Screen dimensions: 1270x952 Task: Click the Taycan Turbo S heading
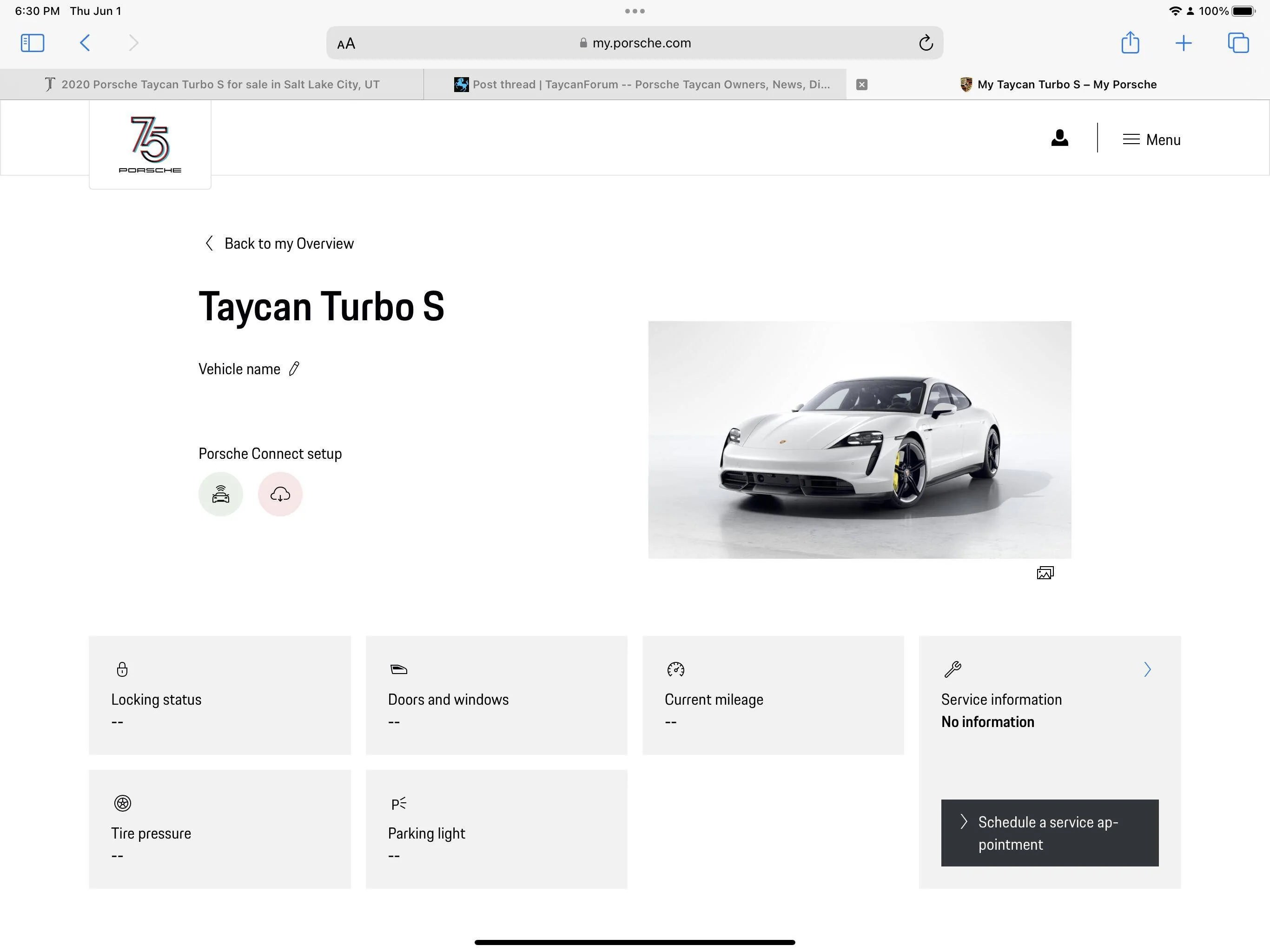coord(322,307)
